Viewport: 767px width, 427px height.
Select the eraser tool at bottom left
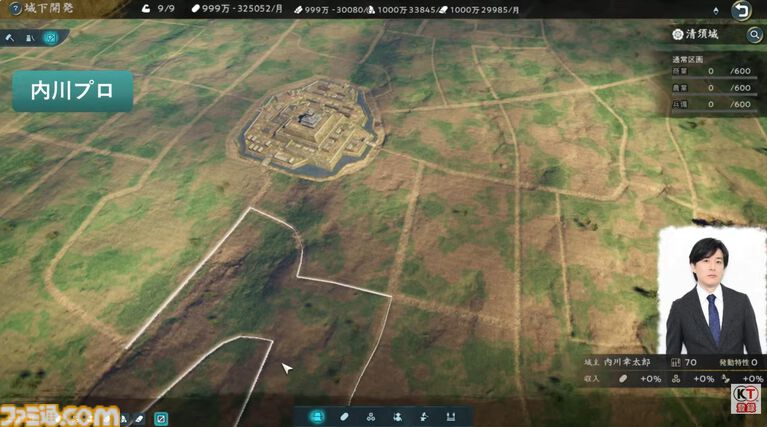pos(139,419)
